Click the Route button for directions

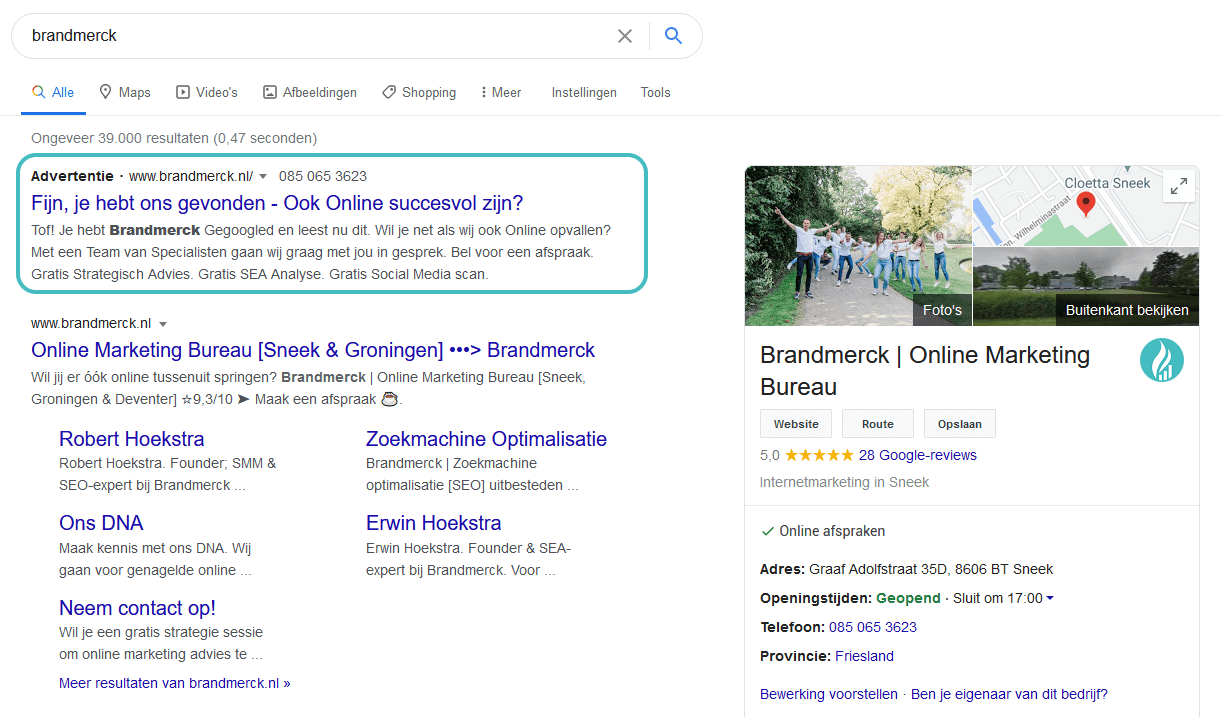(877, 423)
